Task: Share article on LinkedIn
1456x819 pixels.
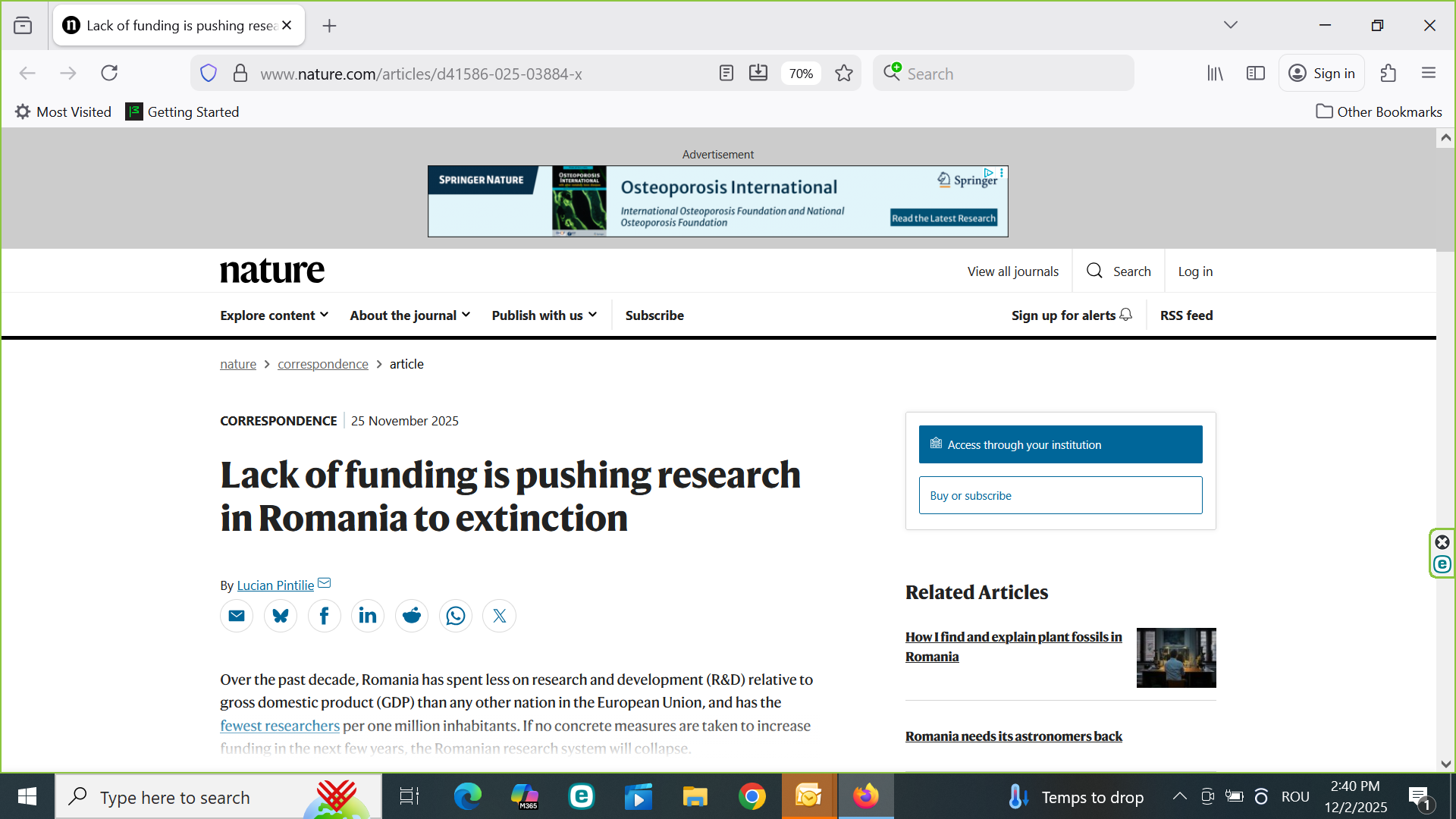Action: tap(368, 616)
